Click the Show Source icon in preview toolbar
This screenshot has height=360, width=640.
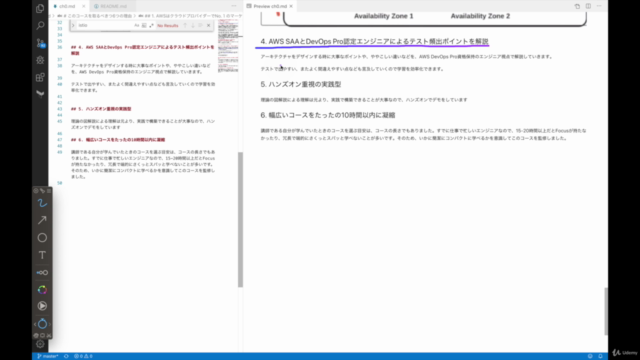577,6
